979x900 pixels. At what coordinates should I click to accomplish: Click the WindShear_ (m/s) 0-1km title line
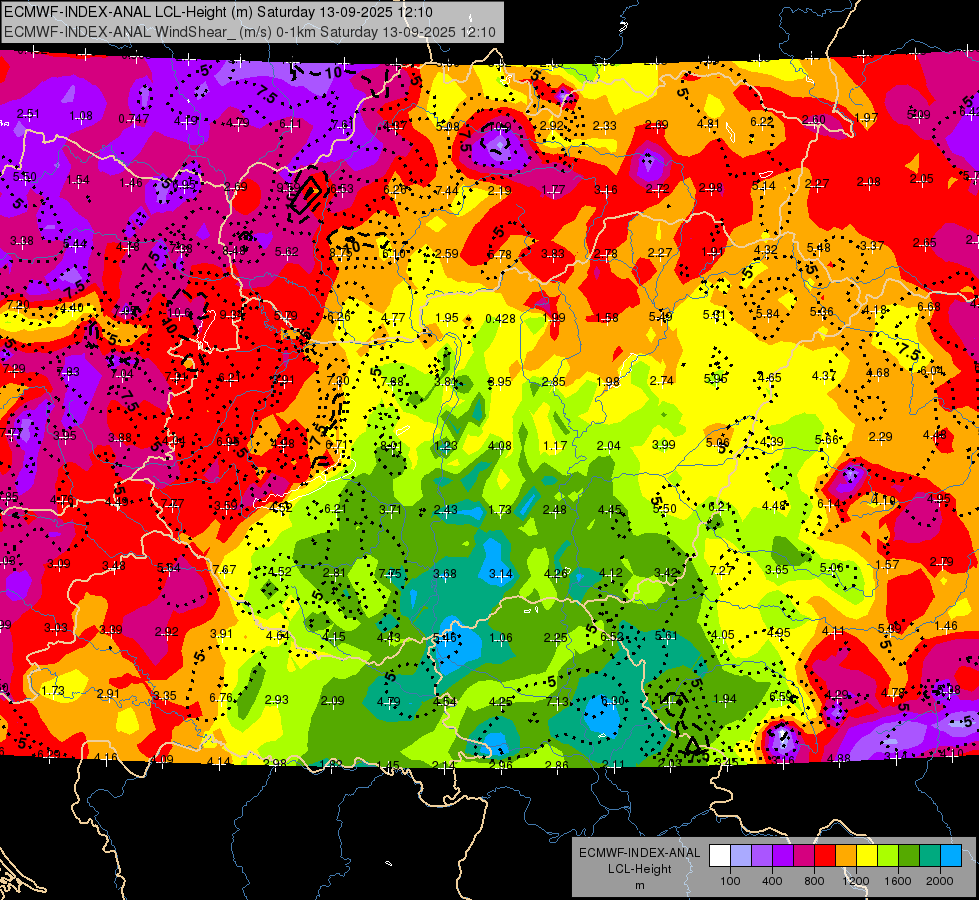pos(250,32)
